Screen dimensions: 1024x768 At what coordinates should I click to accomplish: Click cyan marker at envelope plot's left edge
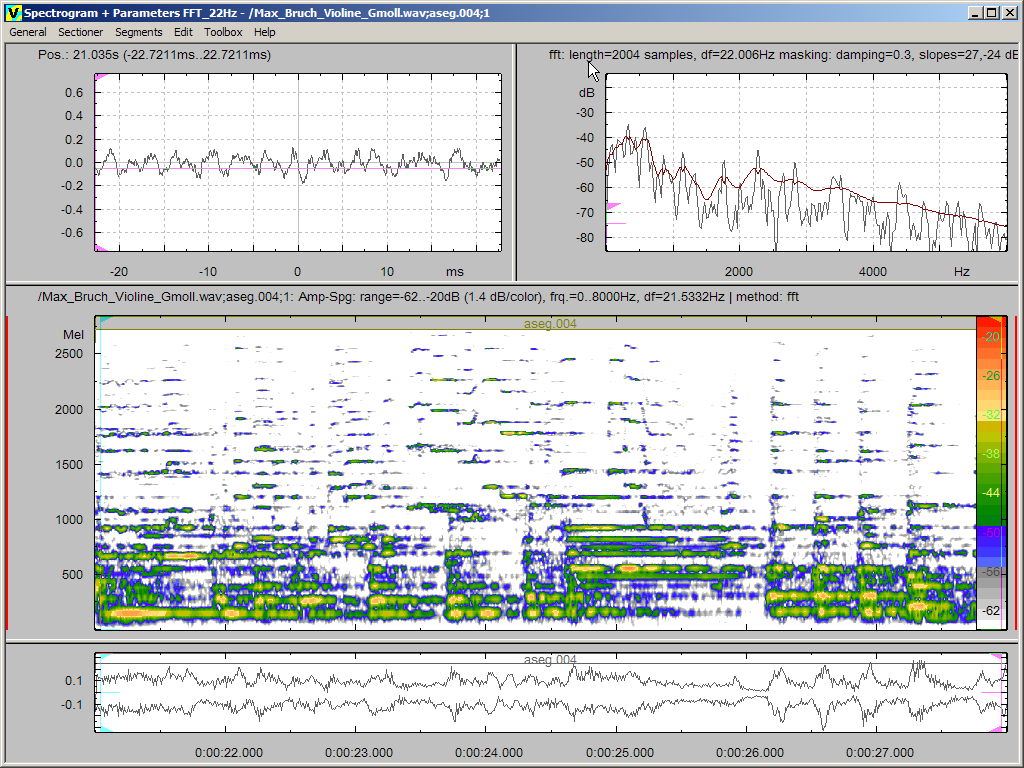click(x=103, y=657)
